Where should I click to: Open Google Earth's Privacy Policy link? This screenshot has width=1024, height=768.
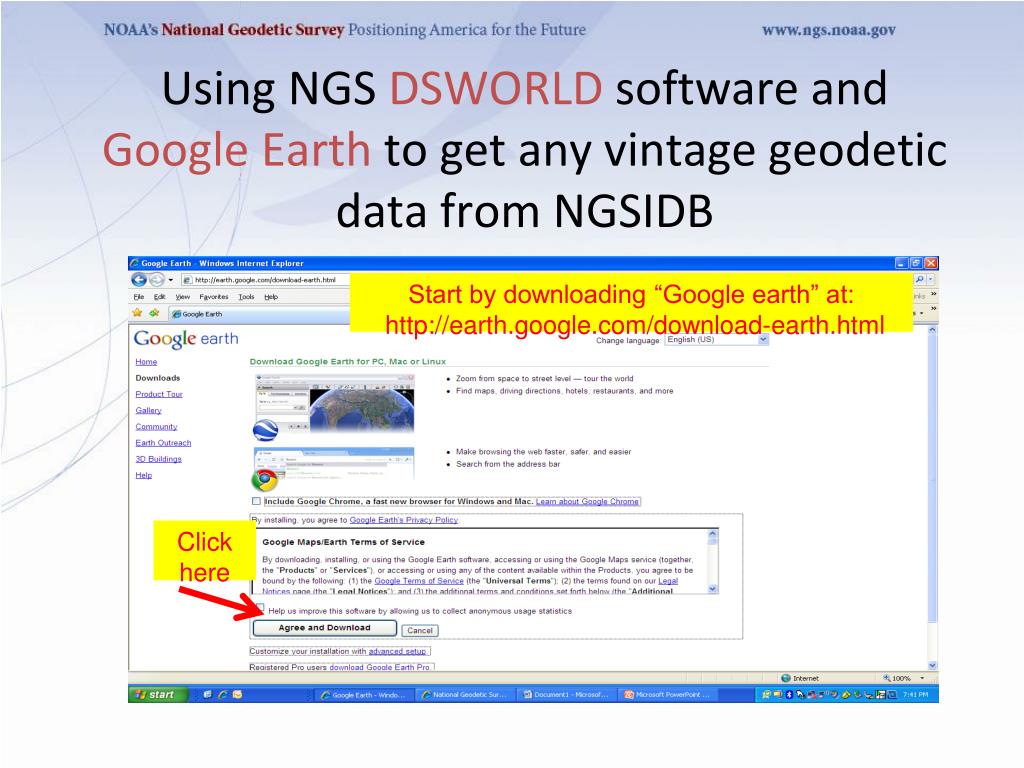tap(404, 520)
